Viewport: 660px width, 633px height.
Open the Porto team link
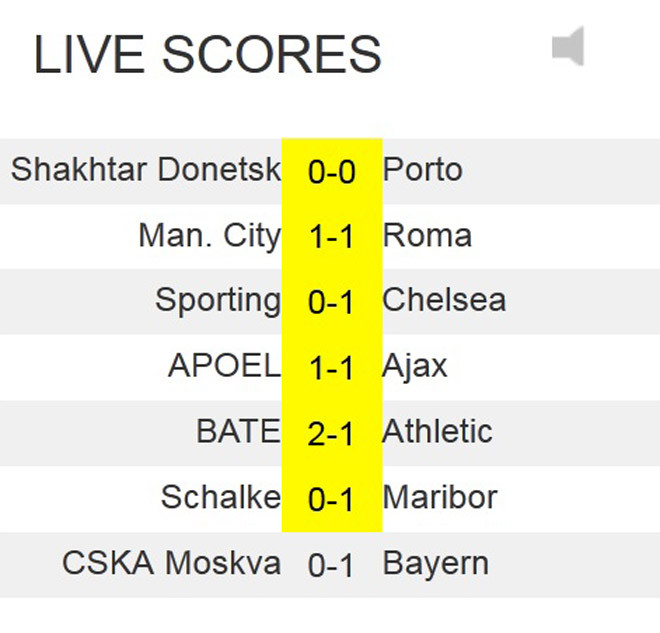click(x=422, y=170)
